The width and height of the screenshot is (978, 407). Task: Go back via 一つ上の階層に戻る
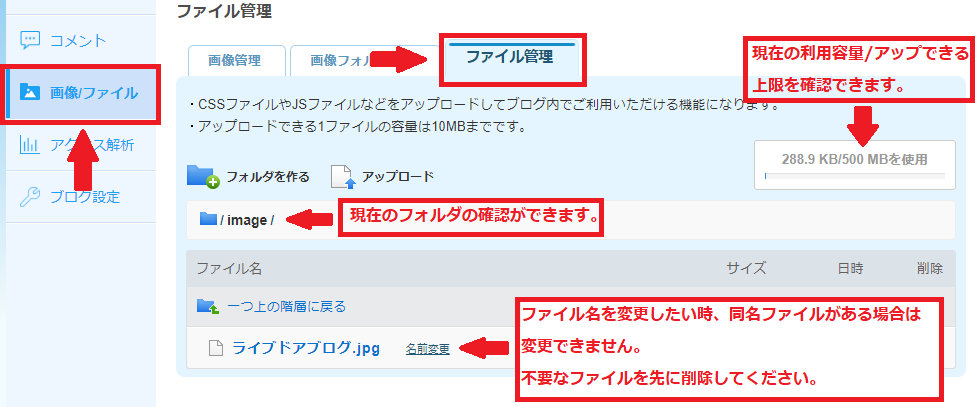point(286,306)
